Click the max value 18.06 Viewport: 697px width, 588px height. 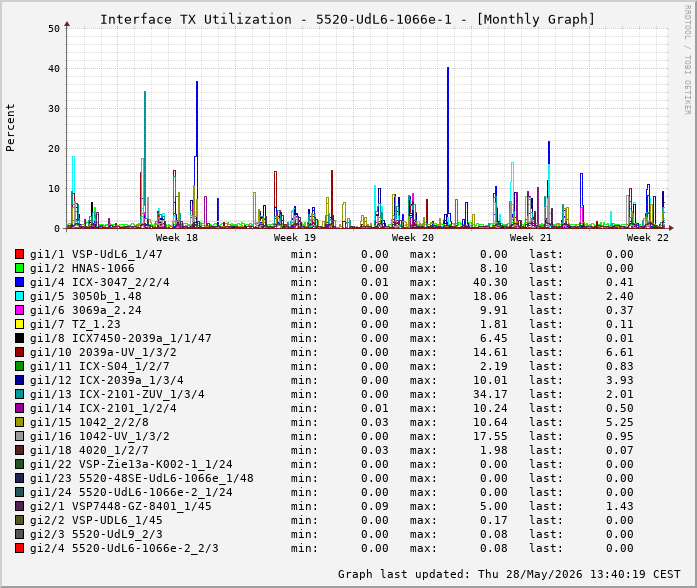coord(490,296)
